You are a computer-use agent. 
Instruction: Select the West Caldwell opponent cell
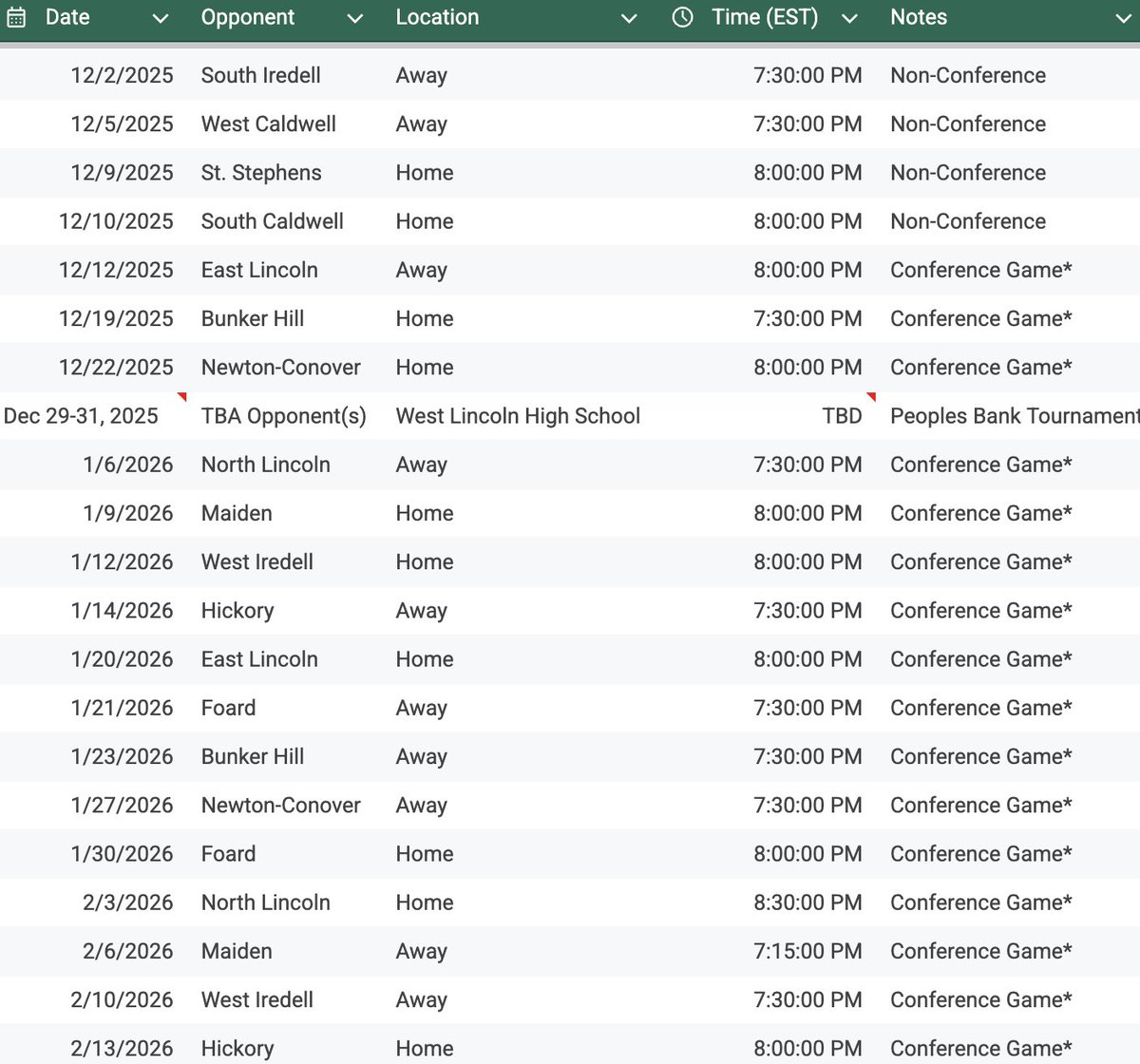(268, 124)
